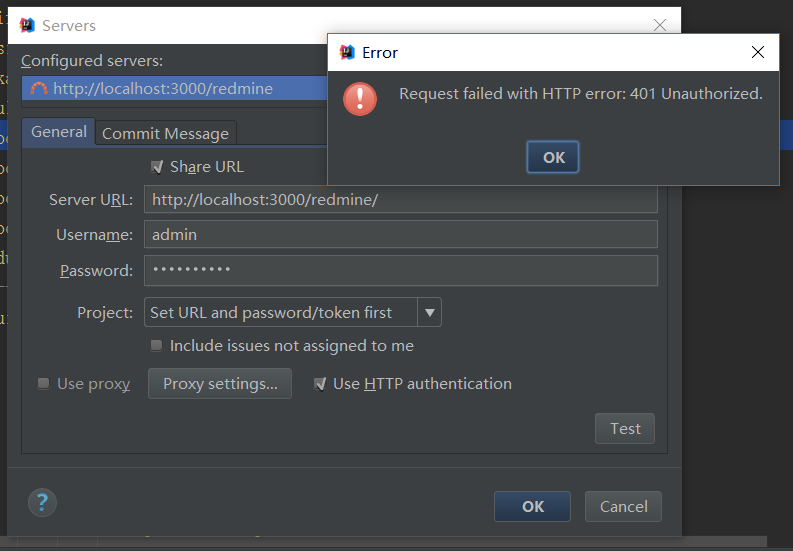Close the Servers dialog
Screen dimensions: 793x551
[660, 25]
